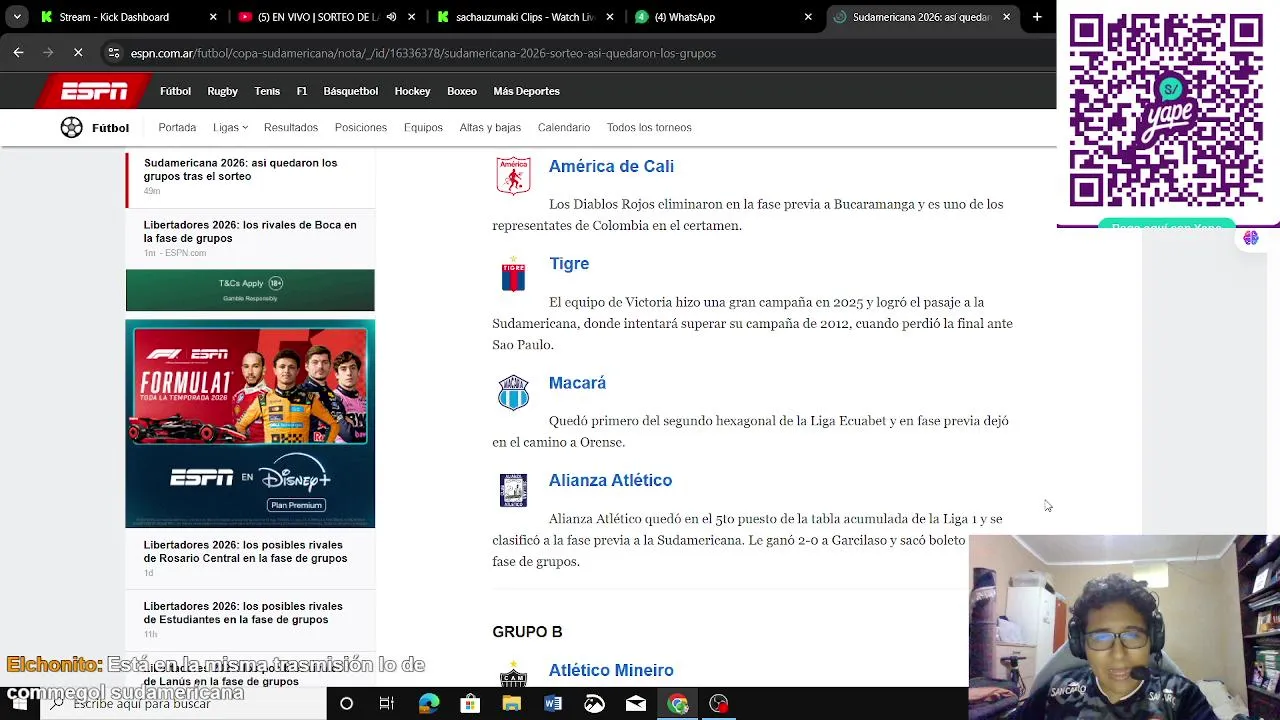The height and width of the screenshot is (720, 1280).
Task: Open the Tigre team link
Action: tap(569, 263)
